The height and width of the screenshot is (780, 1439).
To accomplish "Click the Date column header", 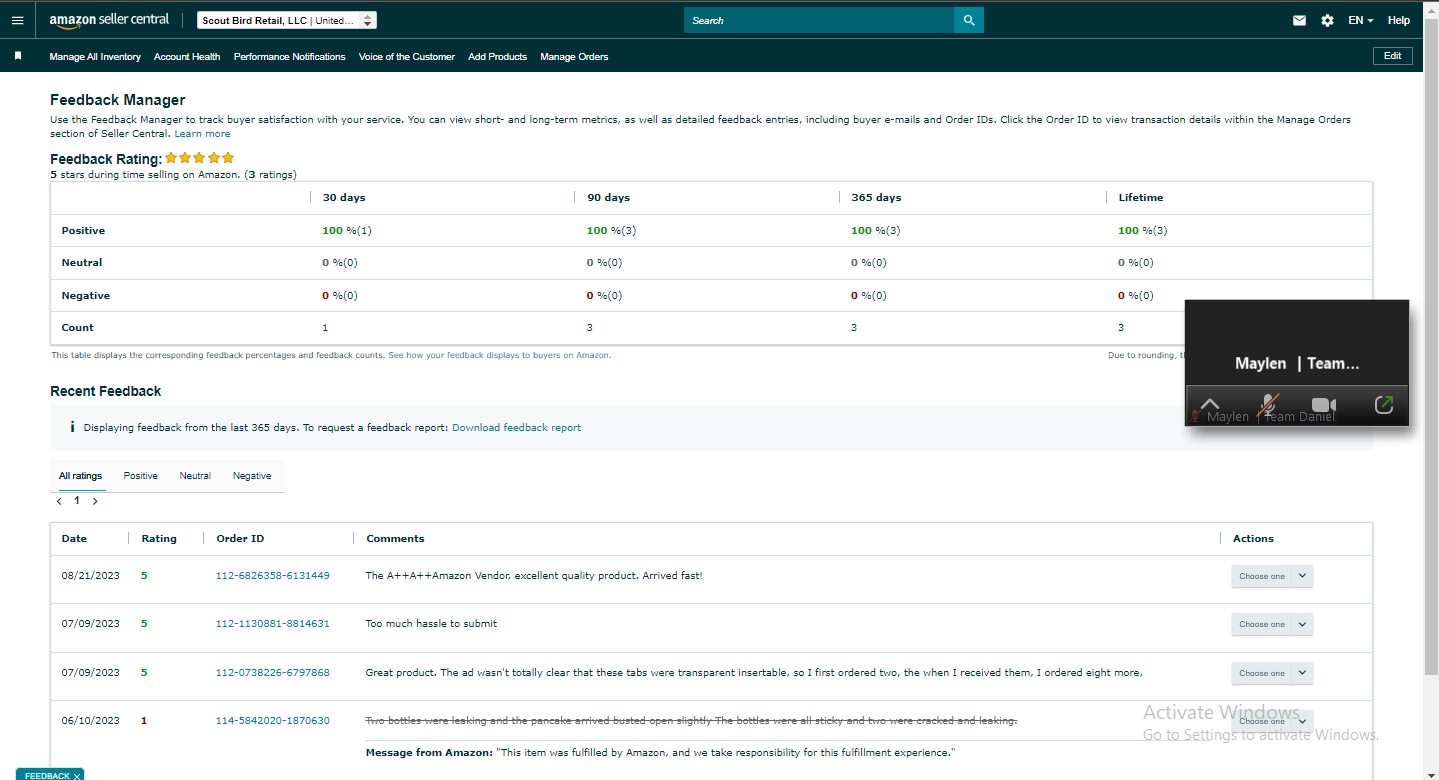I will pos(74,538).
